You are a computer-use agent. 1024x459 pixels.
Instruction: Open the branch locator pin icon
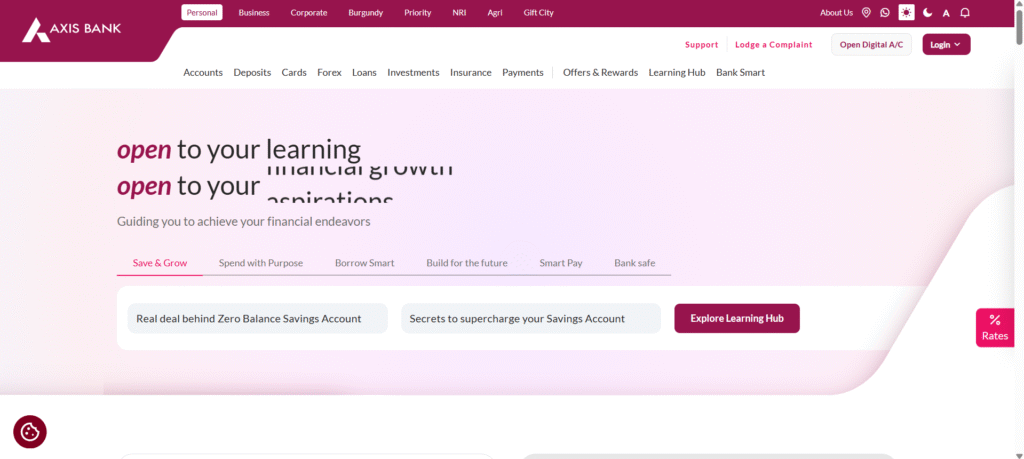pyautogui.click(x=866, y=13)
